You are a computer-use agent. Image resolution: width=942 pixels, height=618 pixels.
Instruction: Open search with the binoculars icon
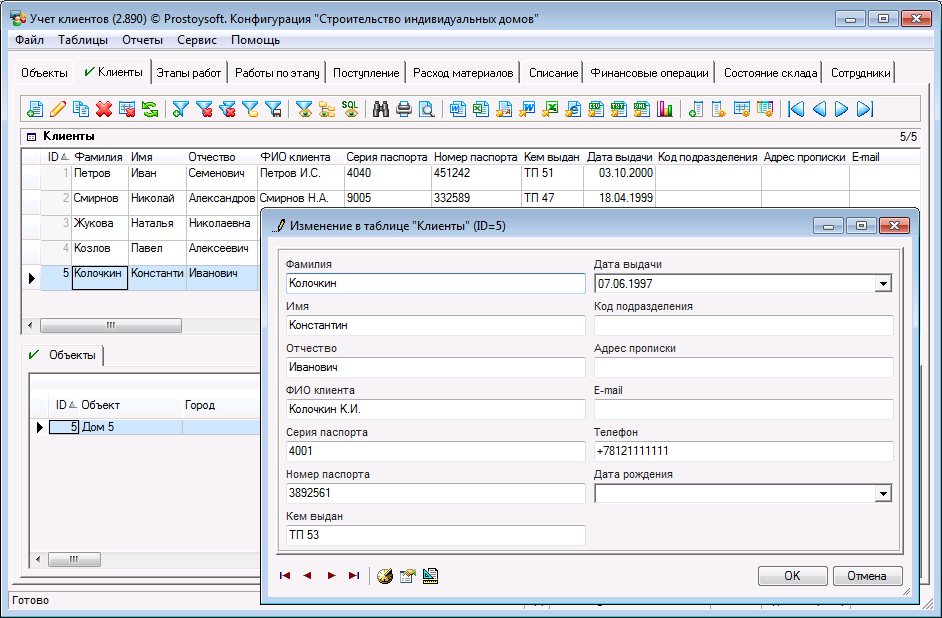click(x=381, y=109)
